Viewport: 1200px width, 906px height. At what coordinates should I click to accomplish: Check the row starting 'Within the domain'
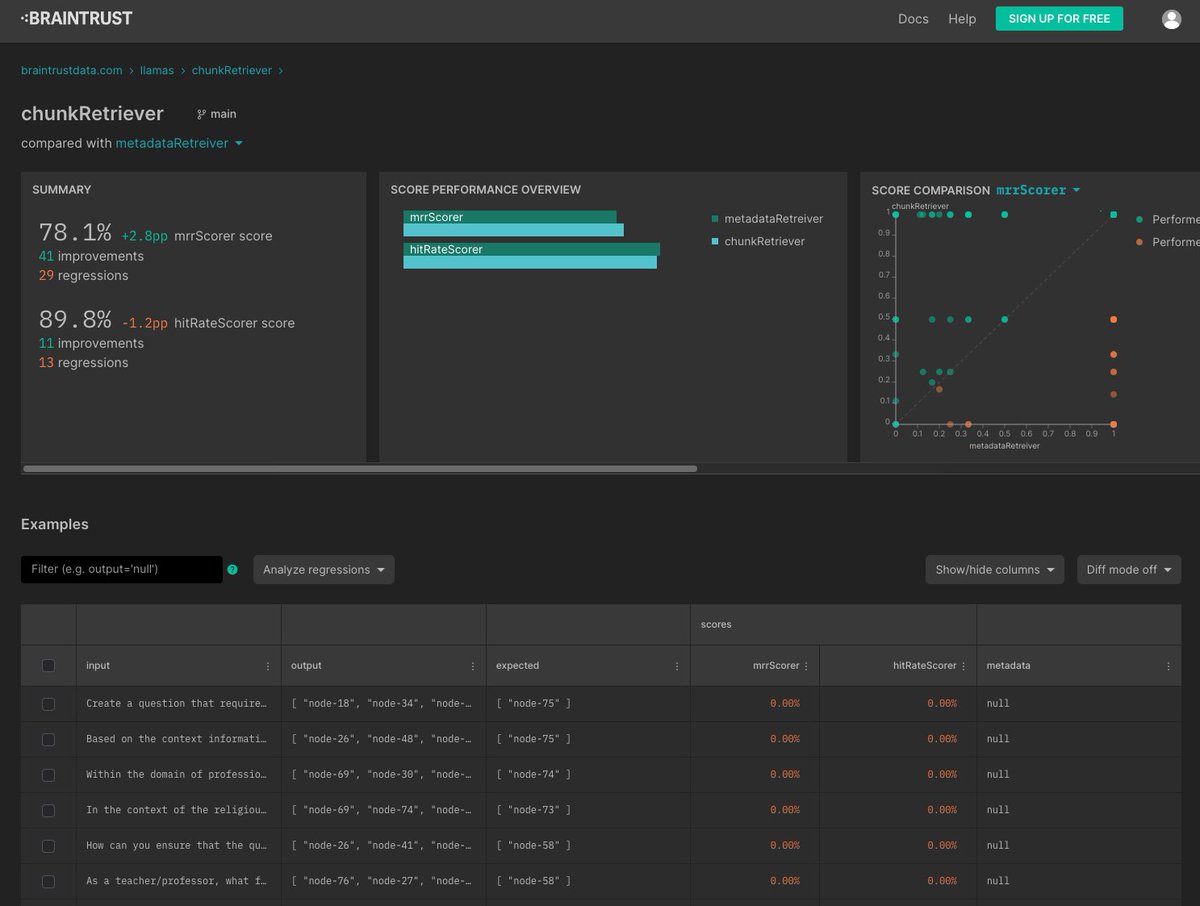(48, 775)
